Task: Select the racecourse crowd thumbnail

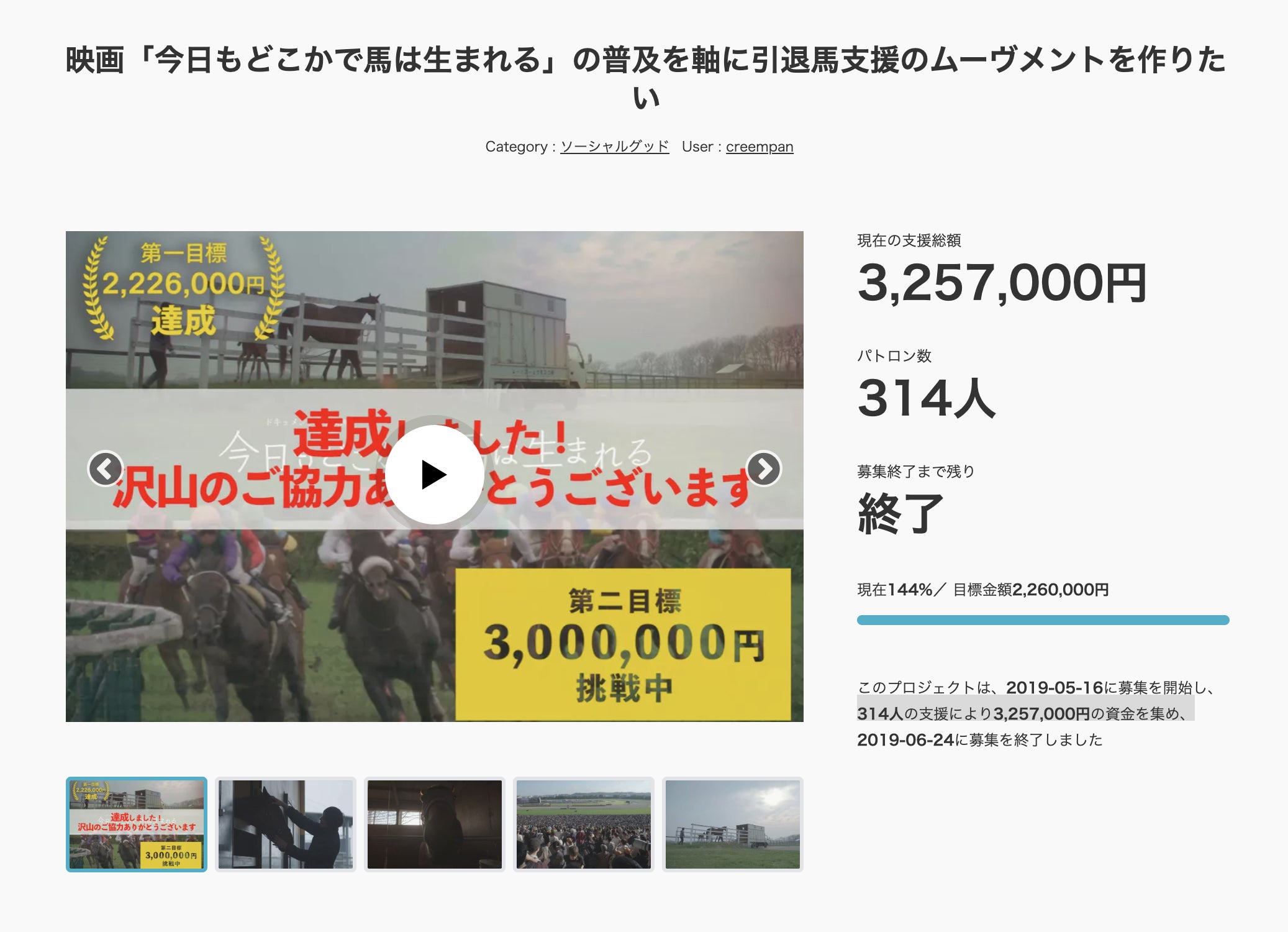Action: (x=584, y=824)
